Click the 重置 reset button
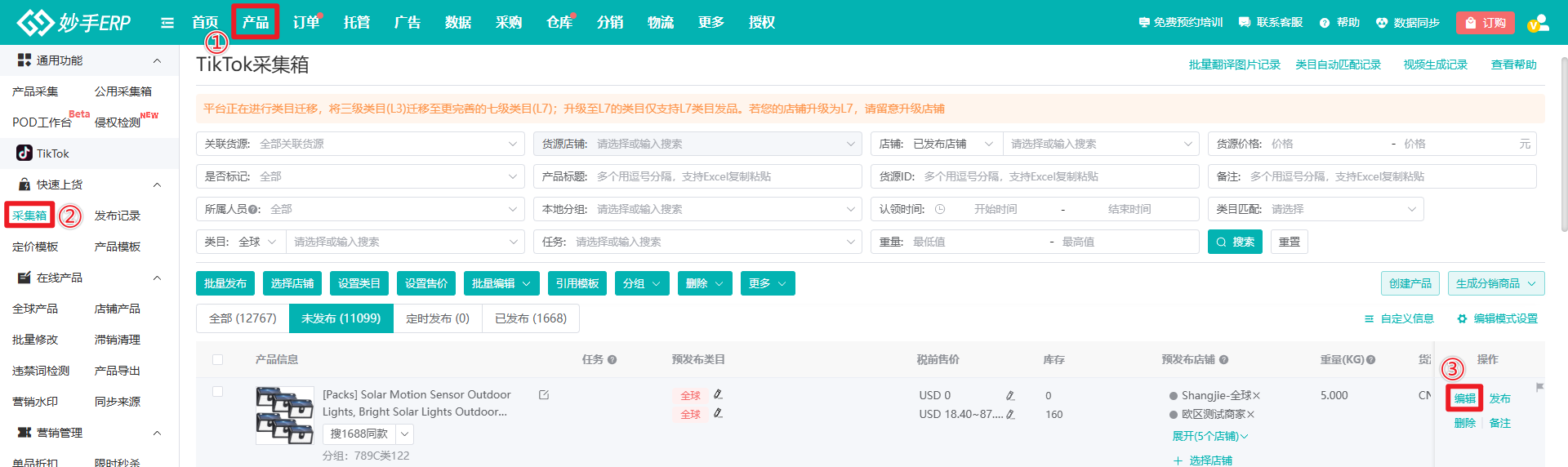 pos(1290,242)
